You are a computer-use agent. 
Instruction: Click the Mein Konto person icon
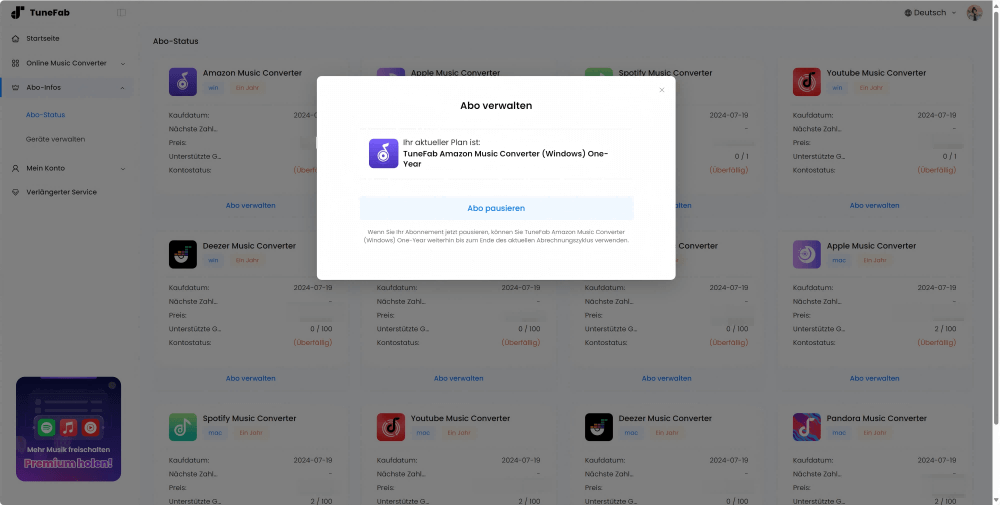click(15, 168)
